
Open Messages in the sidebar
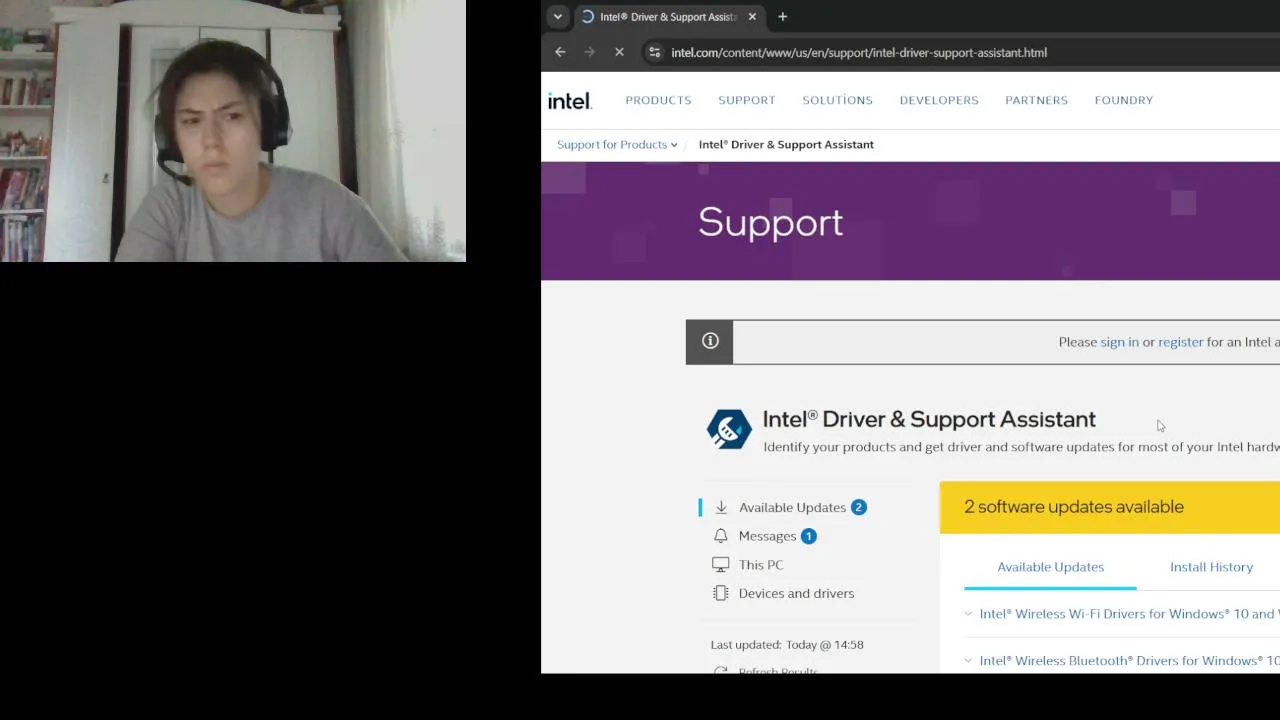click(x=767, y=536)
